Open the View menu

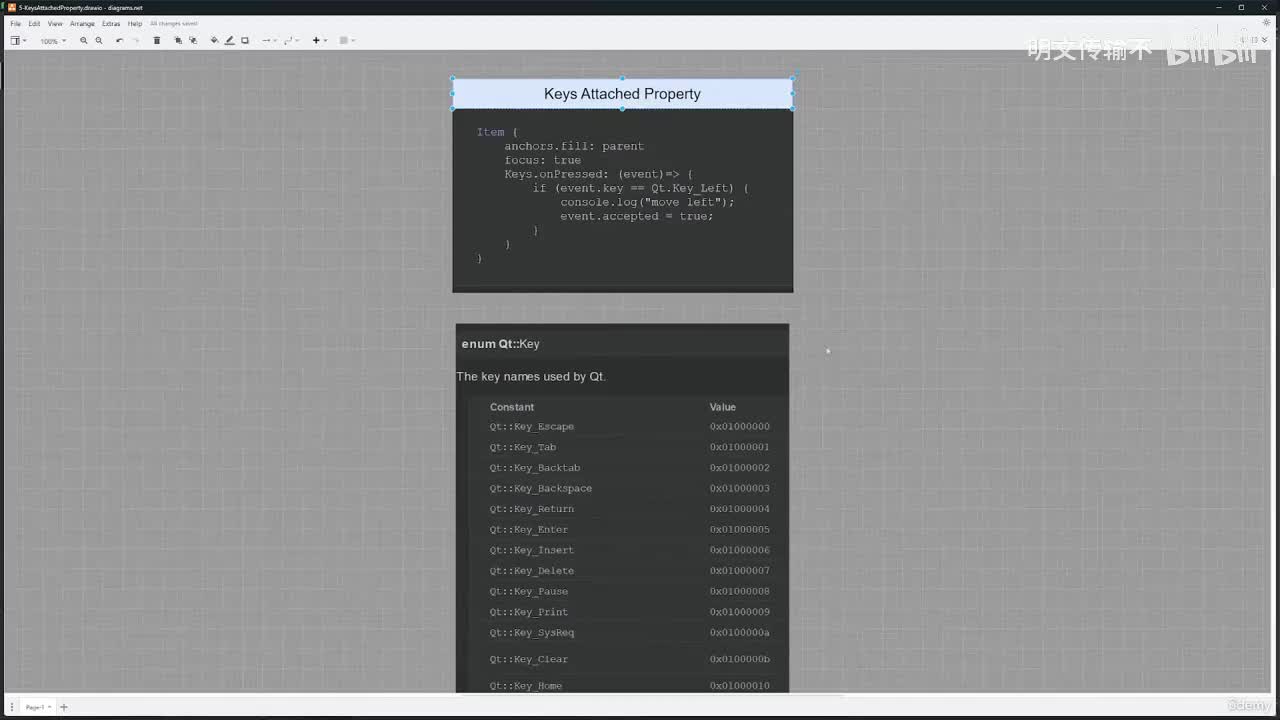click(55, 23)
